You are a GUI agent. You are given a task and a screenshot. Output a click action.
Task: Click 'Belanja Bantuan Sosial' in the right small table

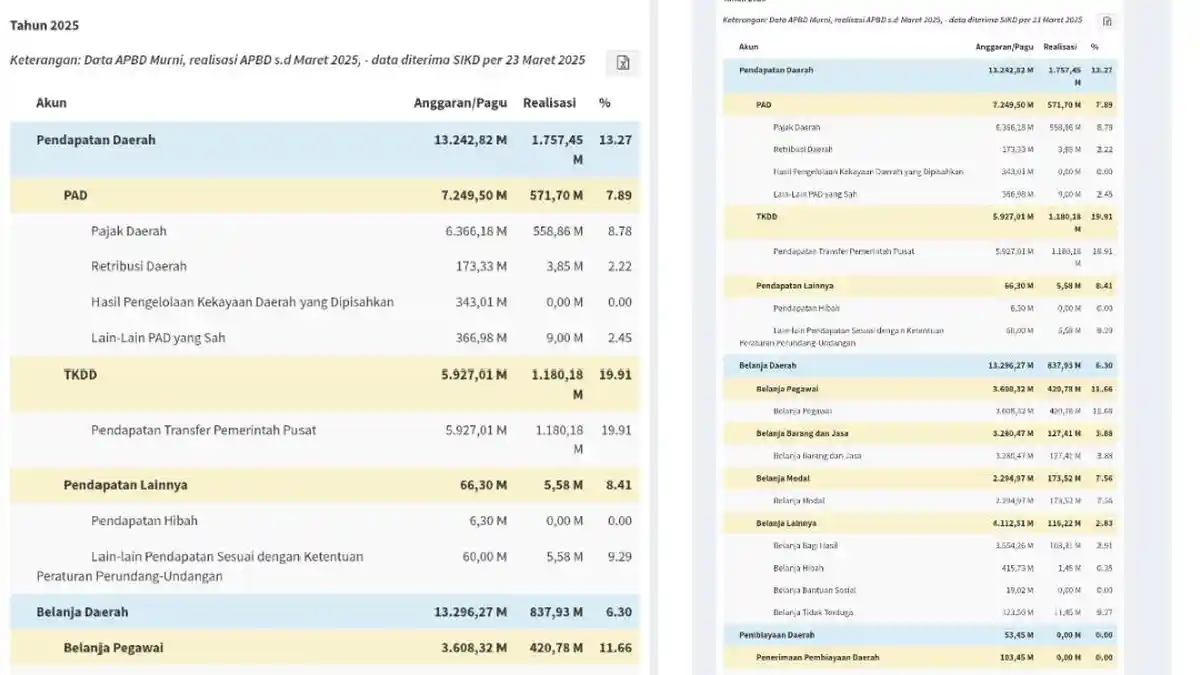(814, 590)
